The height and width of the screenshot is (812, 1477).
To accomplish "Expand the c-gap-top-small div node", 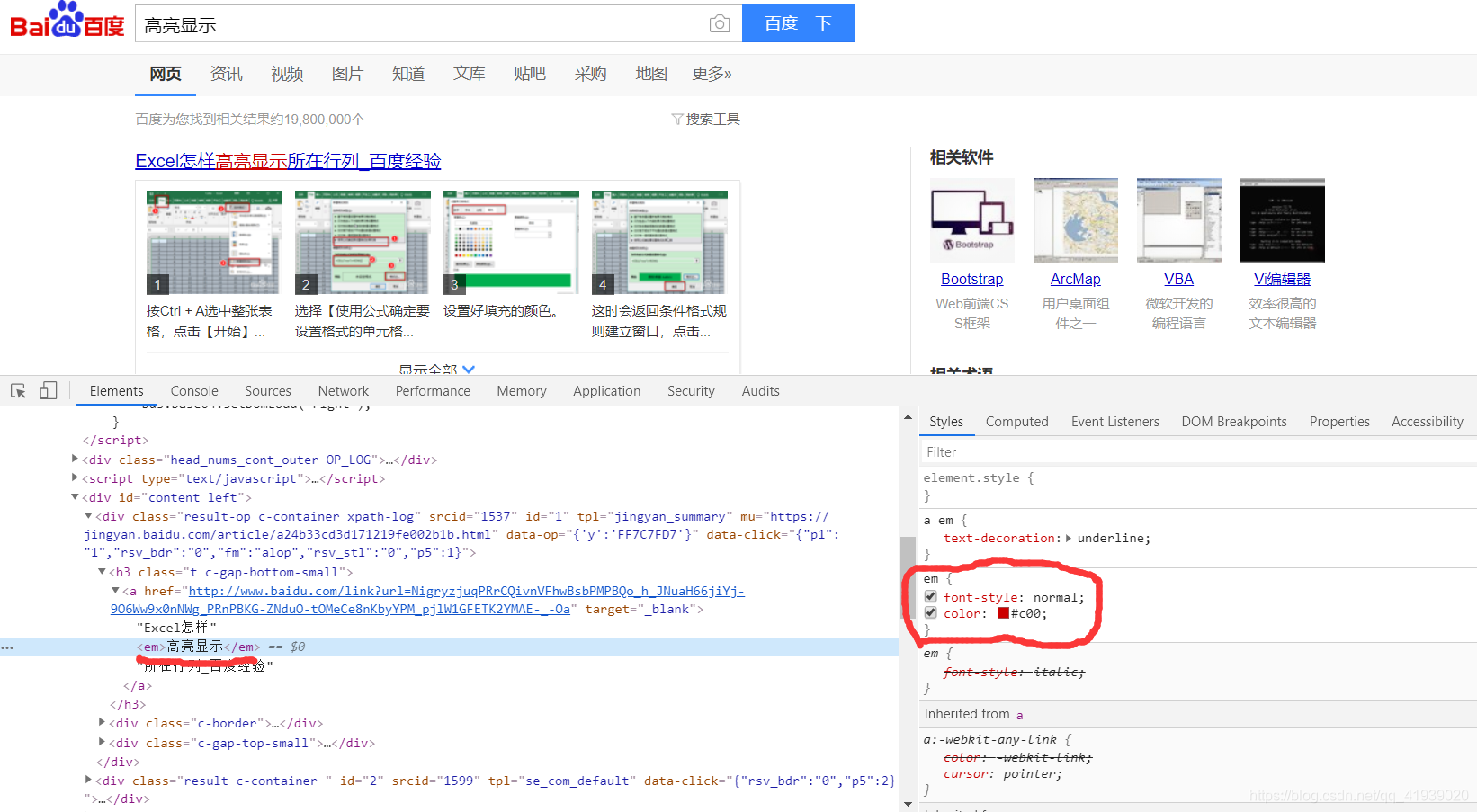I will click(x=102, y=742).
